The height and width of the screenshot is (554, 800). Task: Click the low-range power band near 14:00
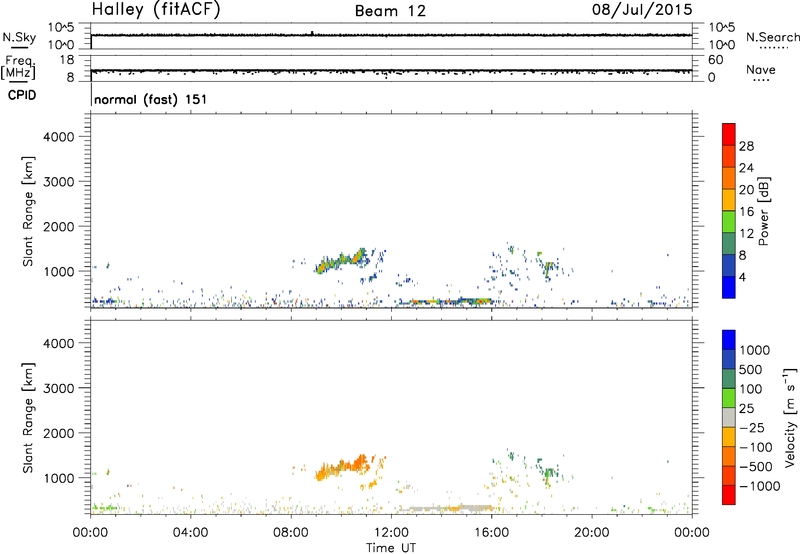pos(446,301)
